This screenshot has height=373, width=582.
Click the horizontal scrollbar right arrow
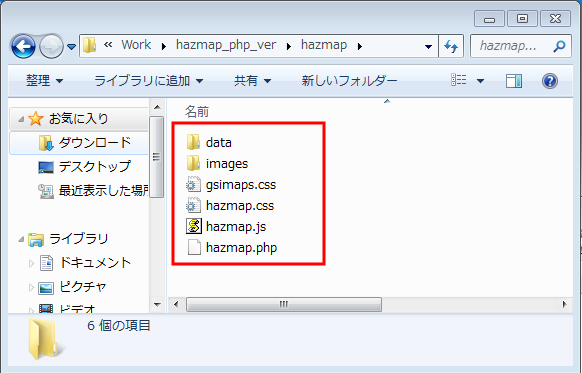click(564, 304)
